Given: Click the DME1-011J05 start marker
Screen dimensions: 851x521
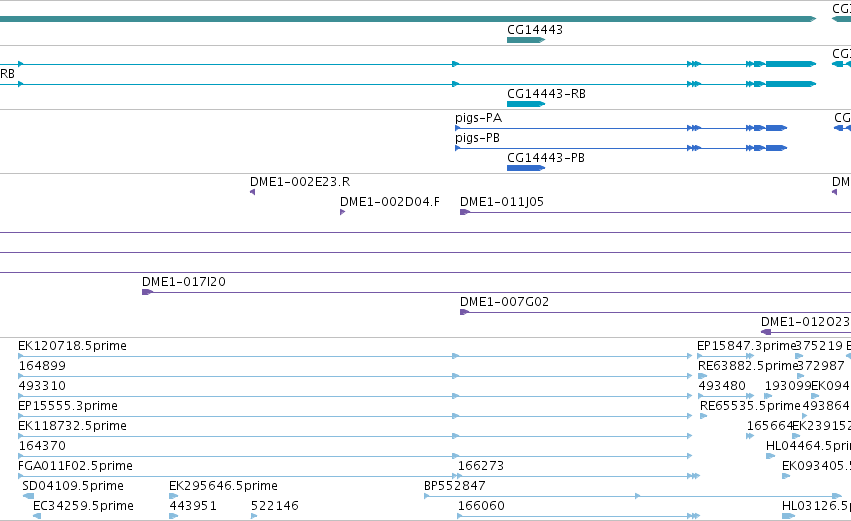Looking at the screenshot, I should click(x=465, y=212).
